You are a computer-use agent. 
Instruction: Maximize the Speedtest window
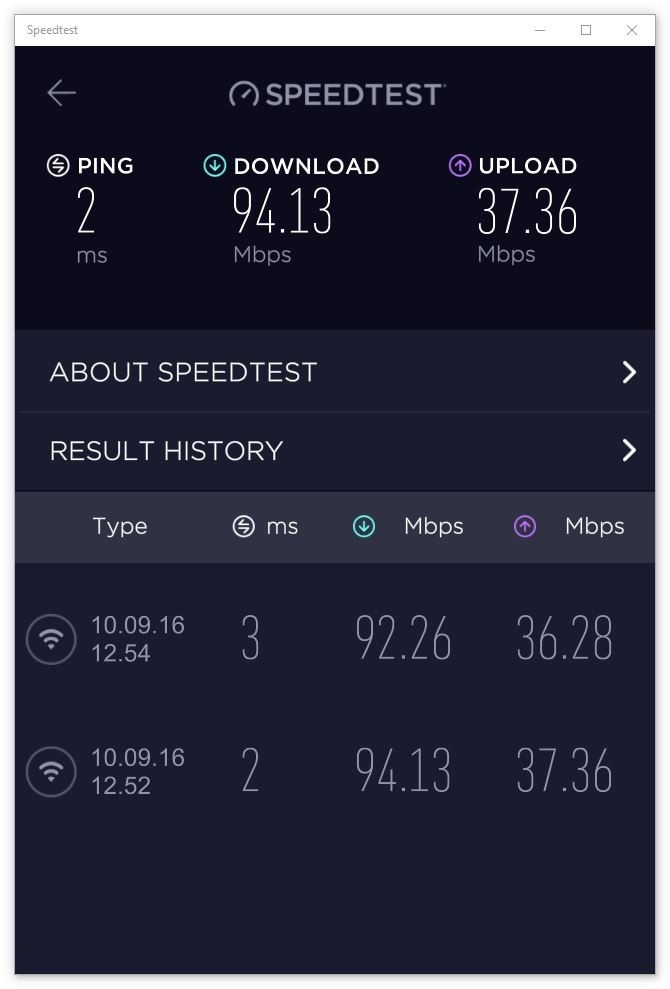point(586,30)
